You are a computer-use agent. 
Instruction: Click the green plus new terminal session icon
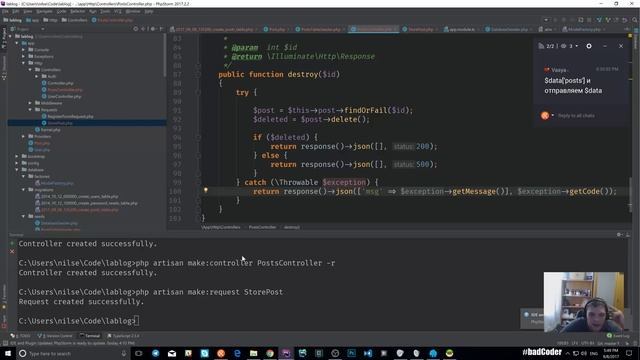point(12,243)
